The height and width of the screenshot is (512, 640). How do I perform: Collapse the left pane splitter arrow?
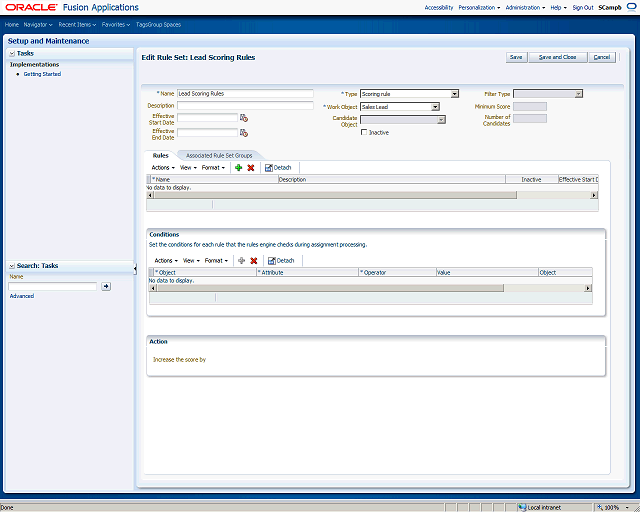[x=135, y=269]
